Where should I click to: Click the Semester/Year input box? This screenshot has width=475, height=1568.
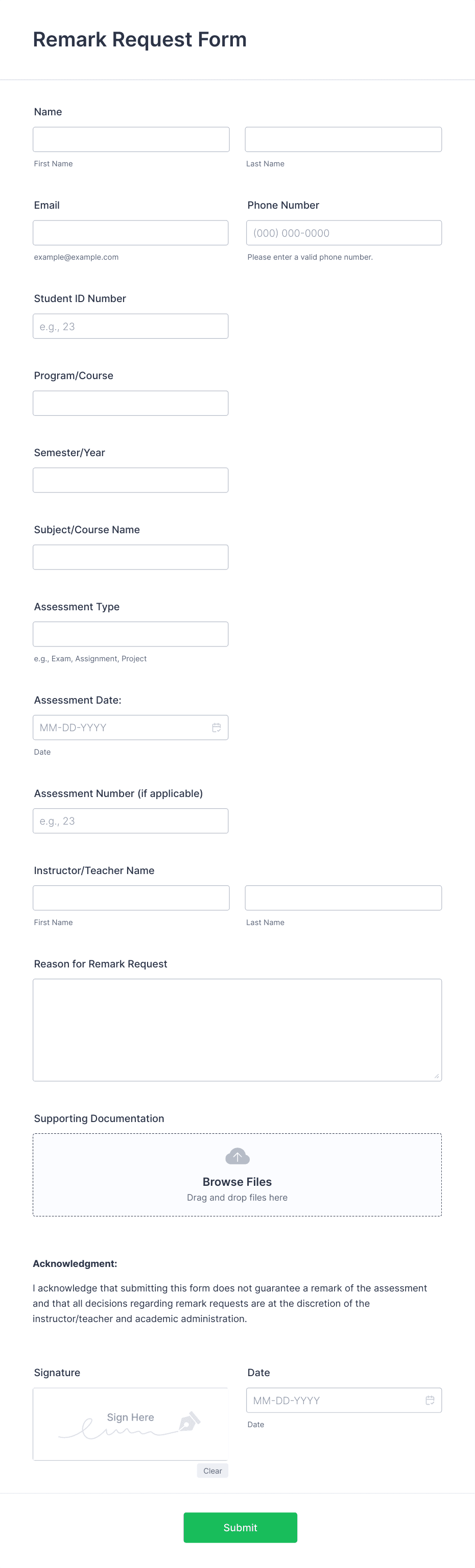(131, 480)
